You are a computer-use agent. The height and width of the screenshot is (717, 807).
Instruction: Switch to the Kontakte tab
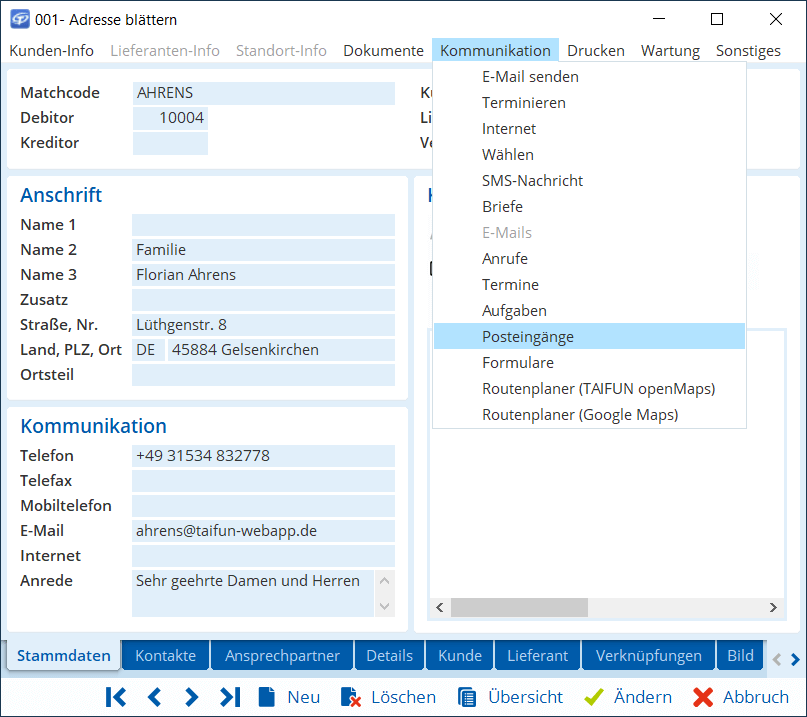pos(166,656)
